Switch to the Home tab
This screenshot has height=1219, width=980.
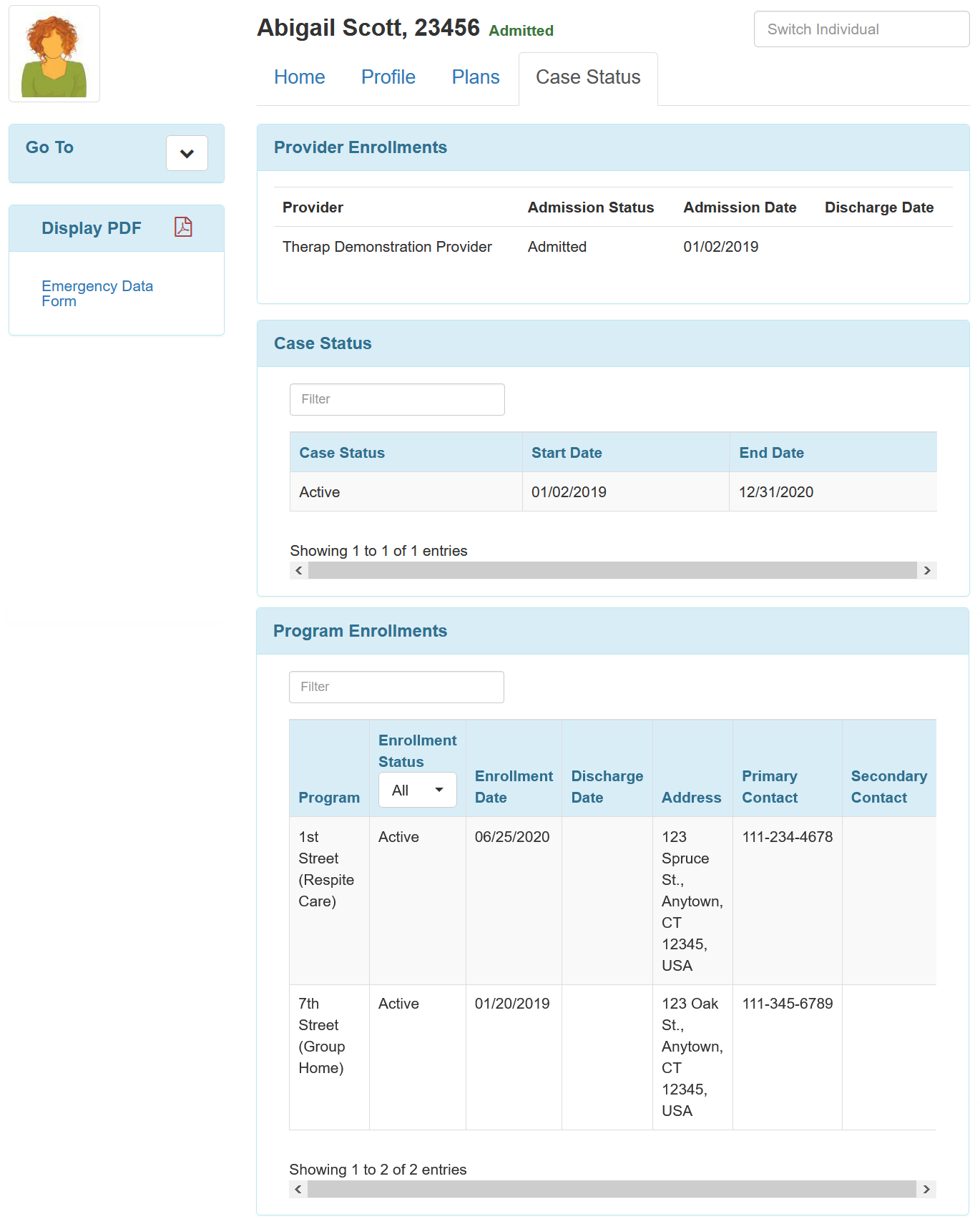(299, 77)
